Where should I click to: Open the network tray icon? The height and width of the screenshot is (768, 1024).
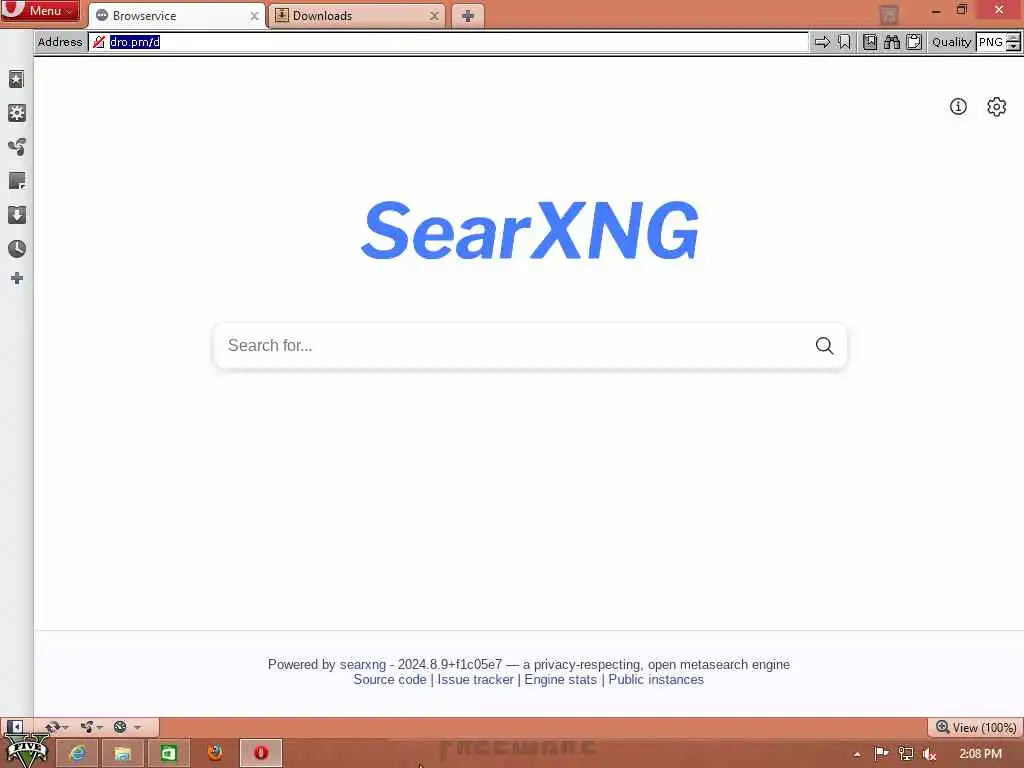click(x=905, y=754)
